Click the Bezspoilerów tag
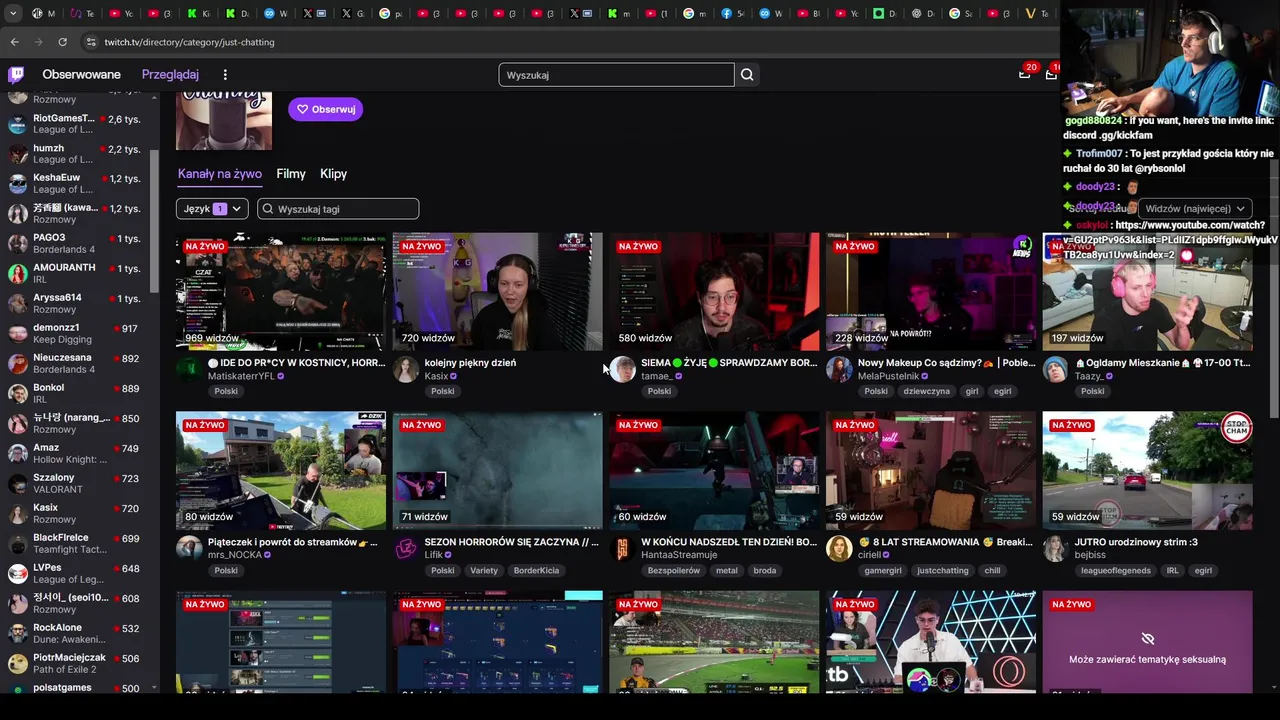Image resolution: width=1280 pixels, height=720 pixels. (x=674, y=570)
